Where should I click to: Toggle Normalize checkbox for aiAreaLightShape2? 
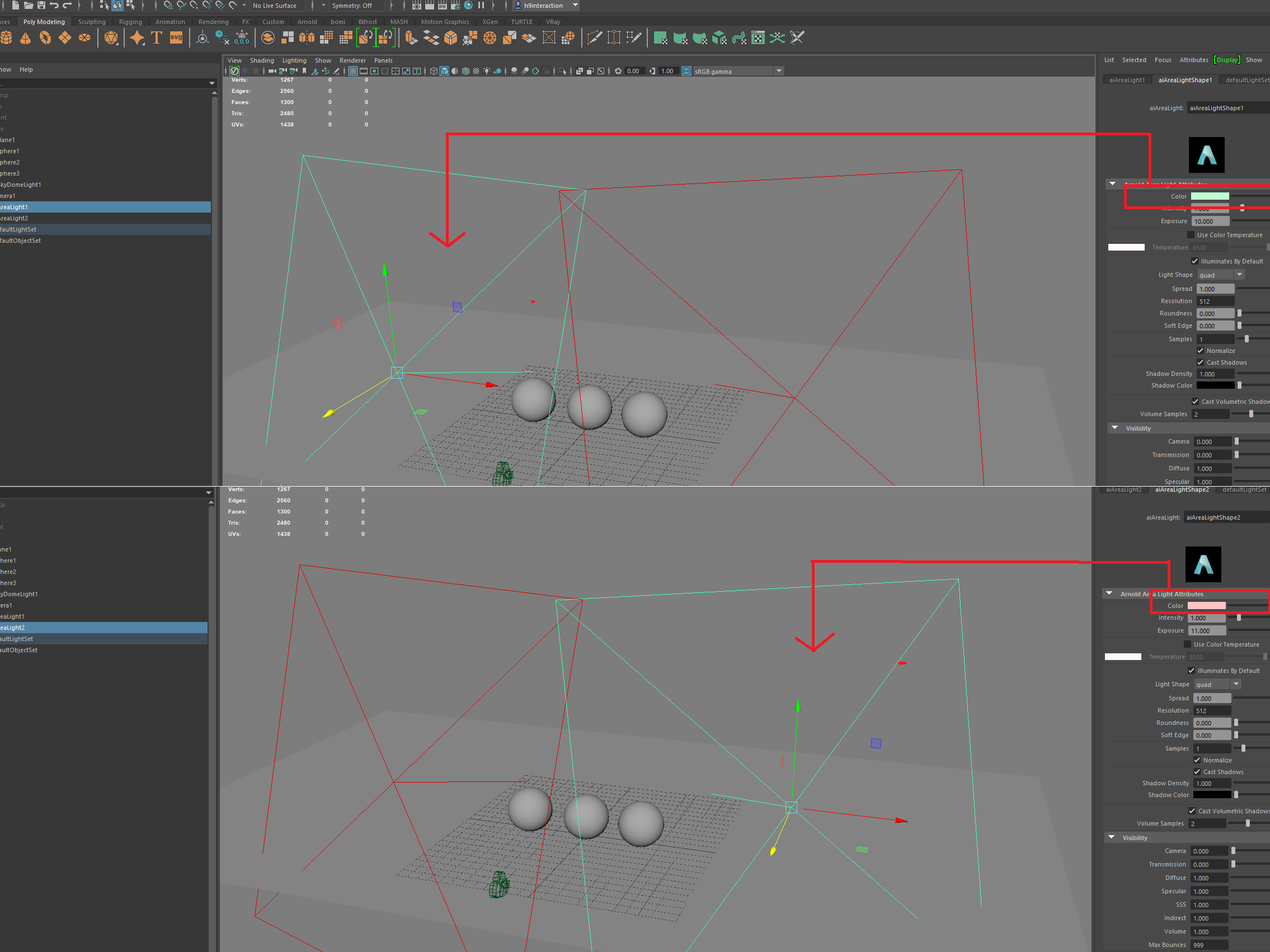[1197, 760]
